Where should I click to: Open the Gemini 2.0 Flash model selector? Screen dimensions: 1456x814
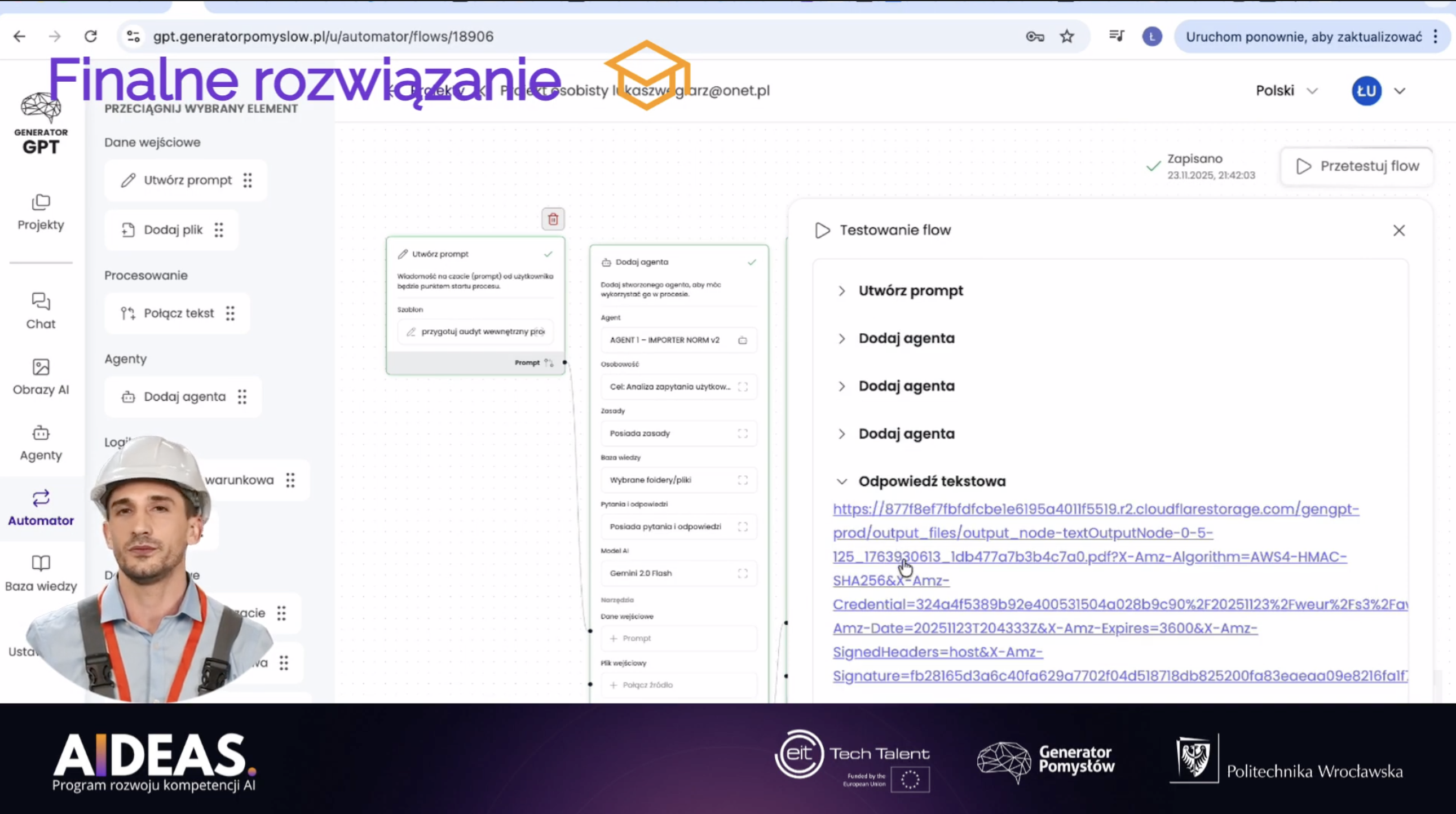(x=678, y=573)
